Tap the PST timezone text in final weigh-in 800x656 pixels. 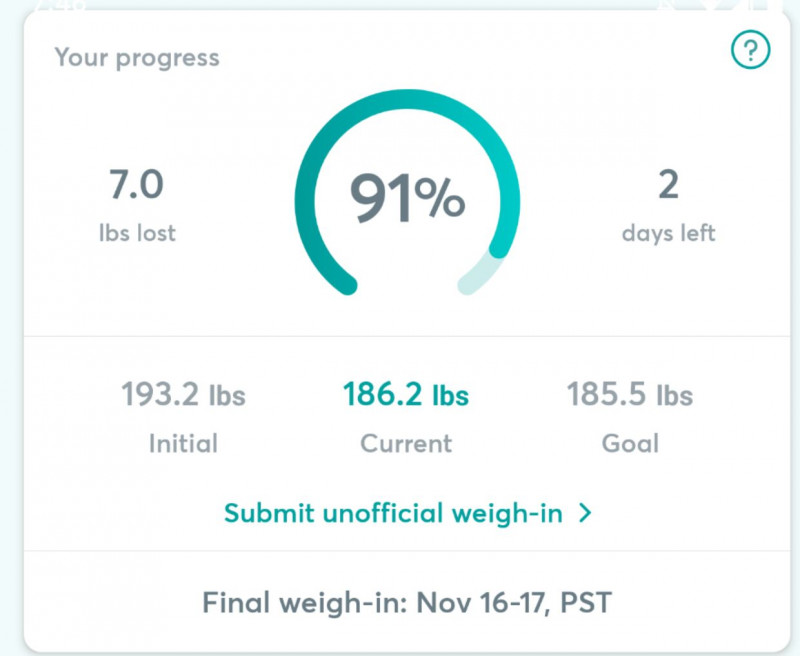(586, 603)
